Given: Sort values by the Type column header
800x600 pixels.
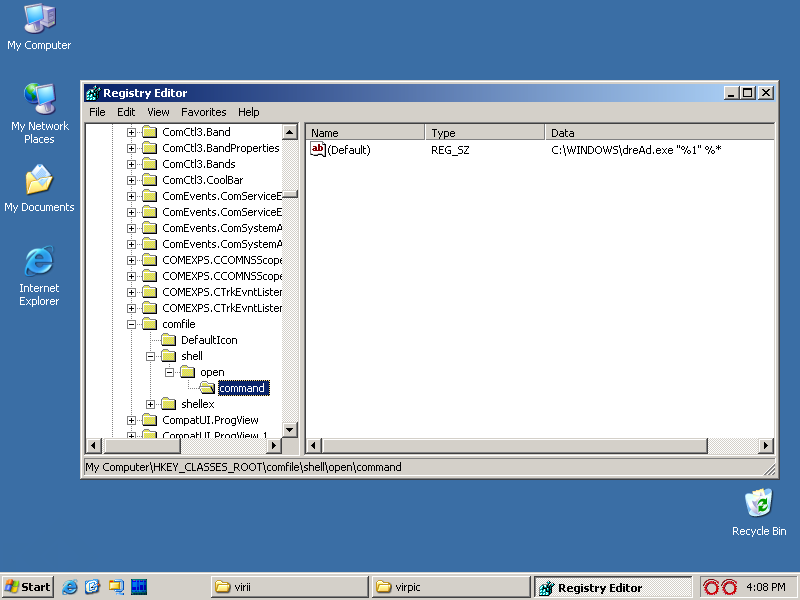Looking at the screenshot, I should click(x=485, y=133).
